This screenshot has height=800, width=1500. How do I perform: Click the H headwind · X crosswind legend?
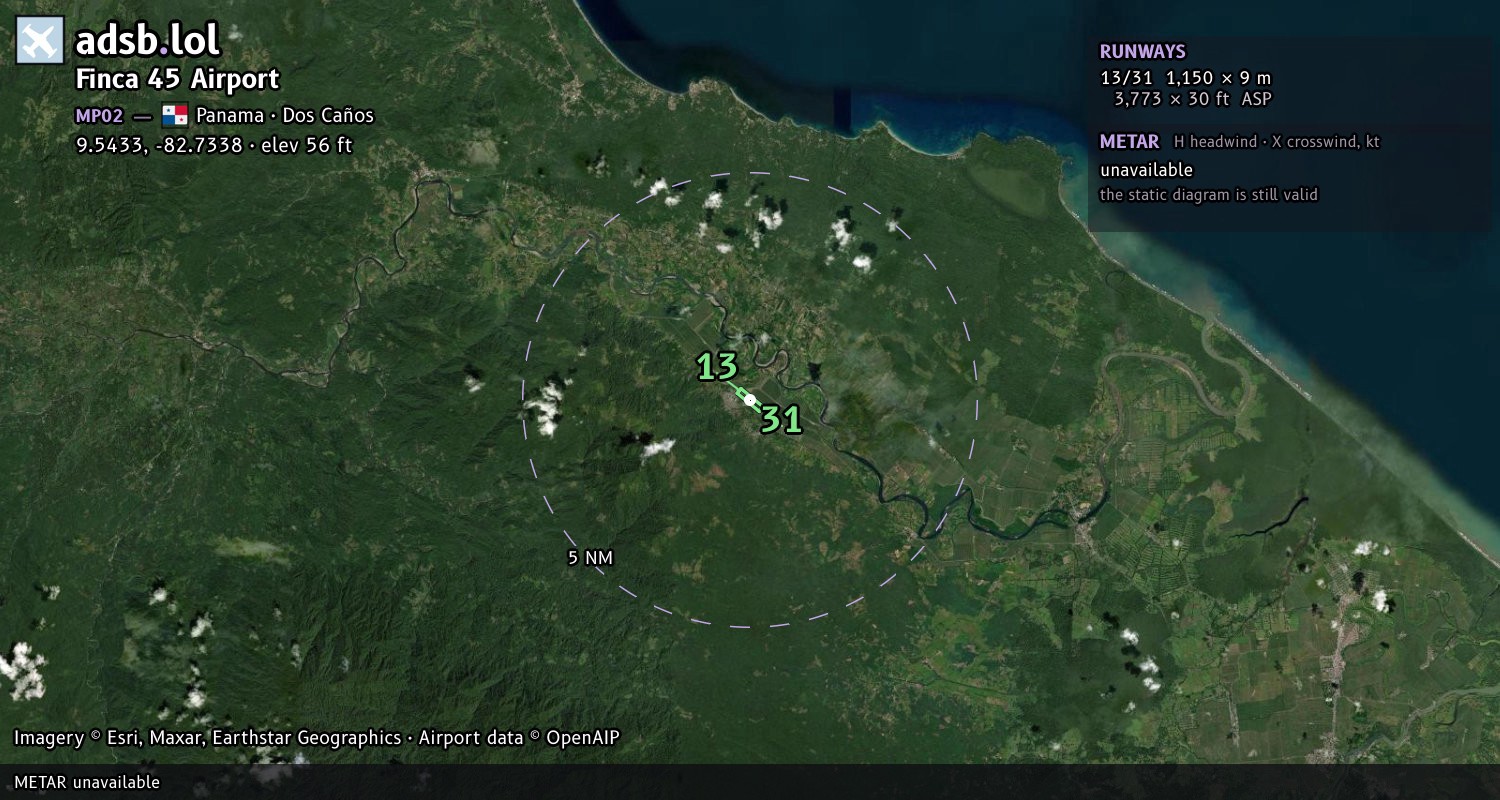tap(1277, 142)
